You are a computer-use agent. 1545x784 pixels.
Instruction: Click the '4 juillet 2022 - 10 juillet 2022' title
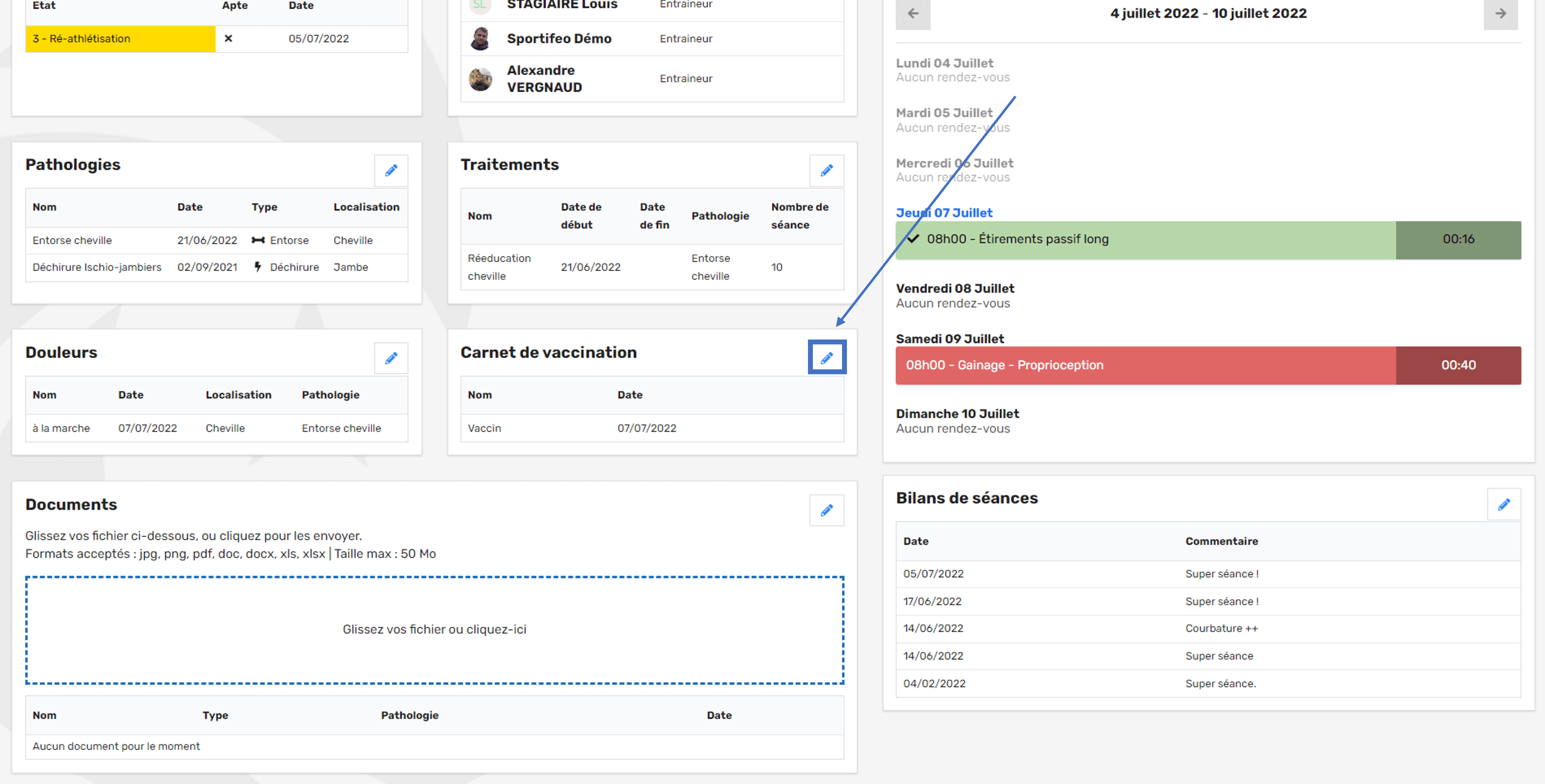click(x=1208, y=13)
